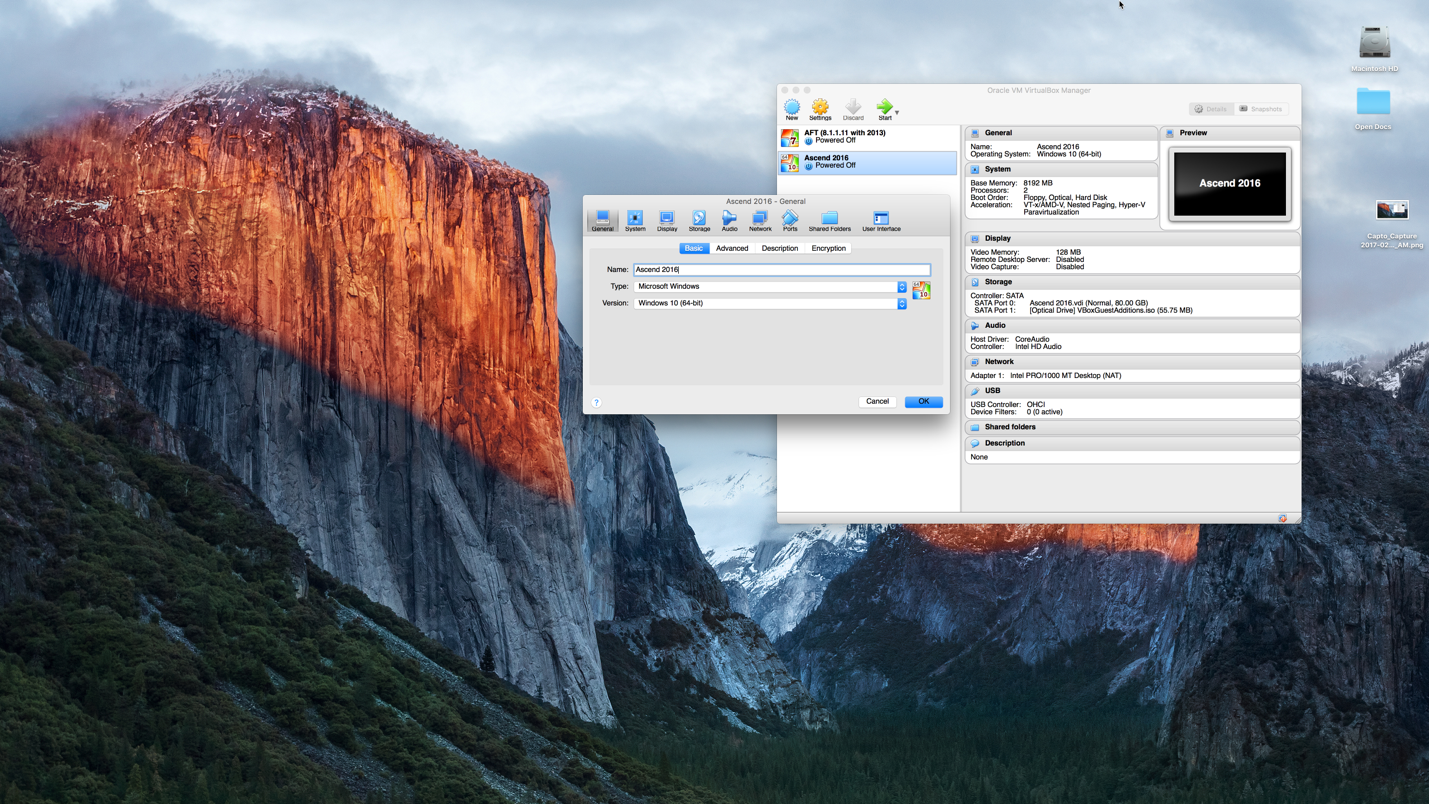Click the System section header in details pane
The height and width of the screenshot is (804, 1429).
[x=1061, y=169]
